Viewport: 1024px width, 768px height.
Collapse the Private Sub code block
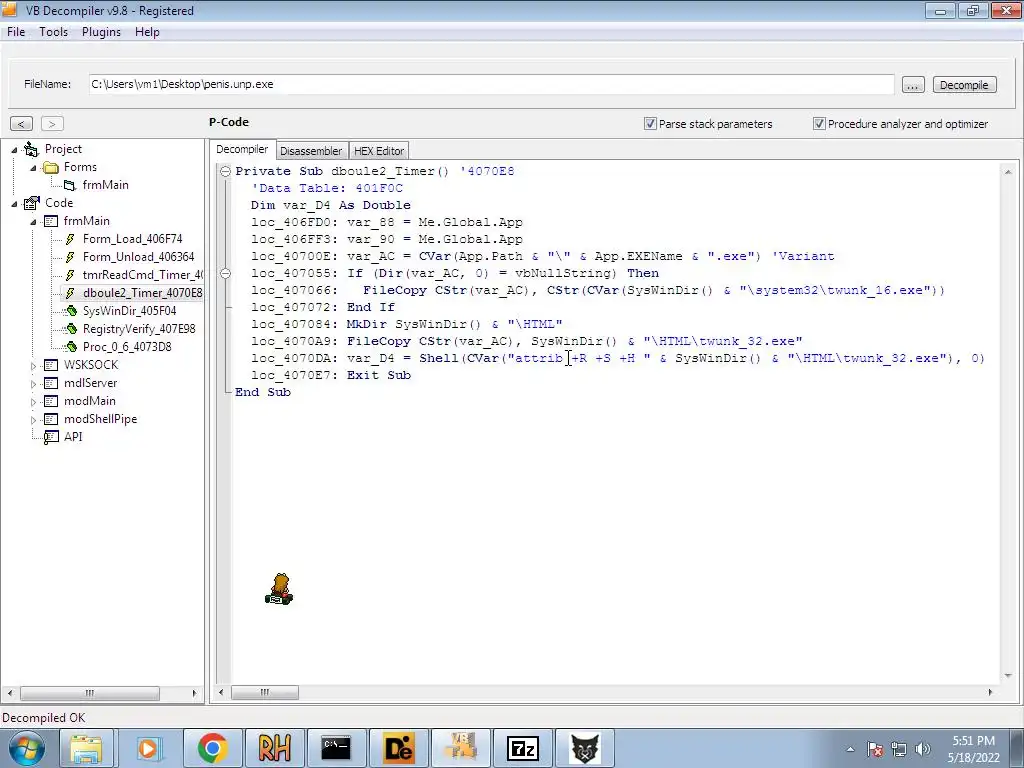click(x=225, y=171)
